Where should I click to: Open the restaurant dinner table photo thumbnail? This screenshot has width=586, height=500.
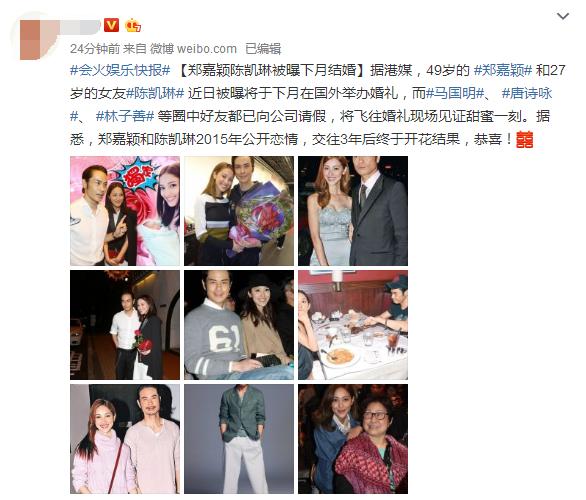(x=353, y=325)
